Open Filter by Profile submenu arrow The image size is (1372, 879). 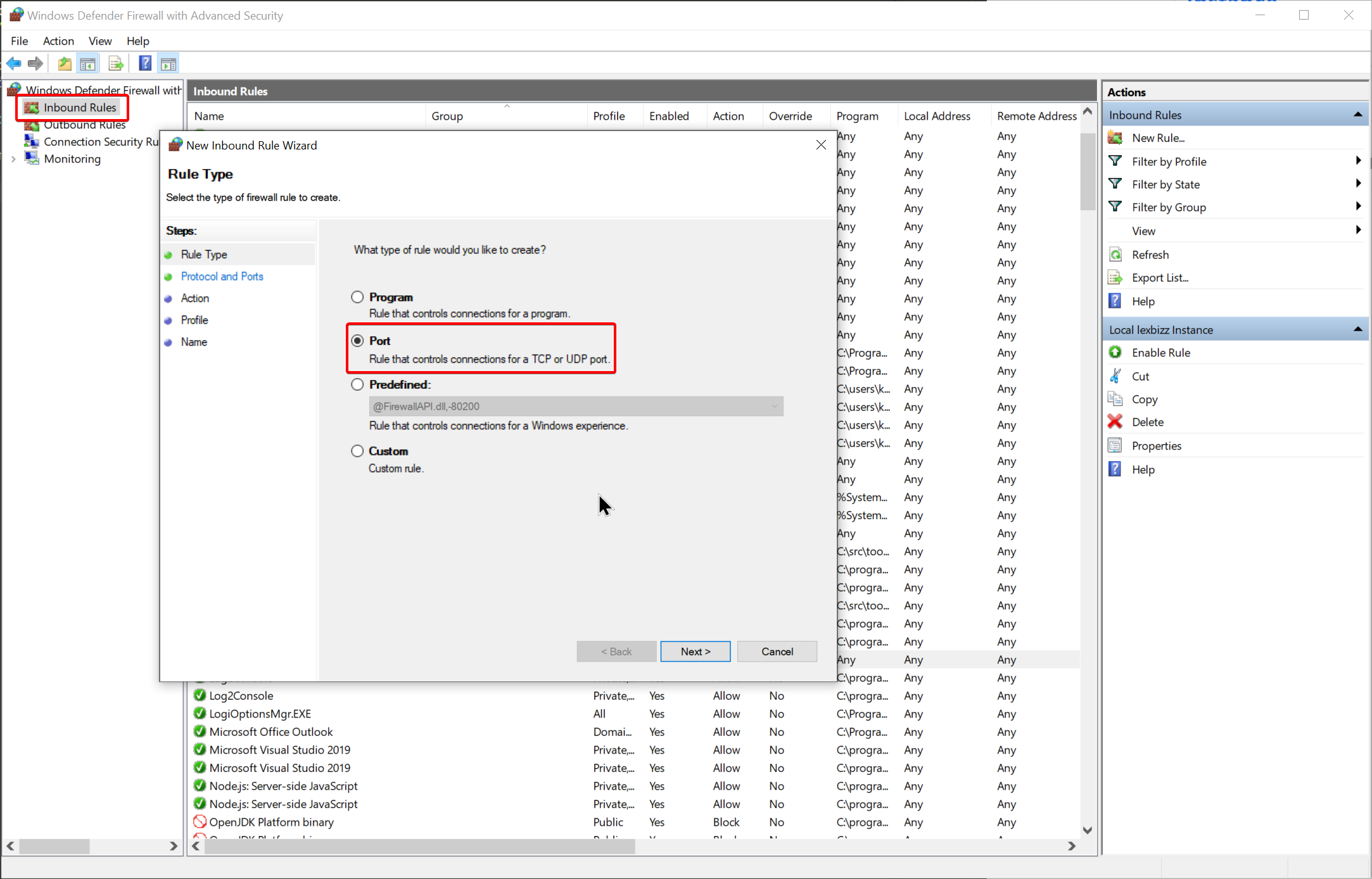click(1358, 161)
